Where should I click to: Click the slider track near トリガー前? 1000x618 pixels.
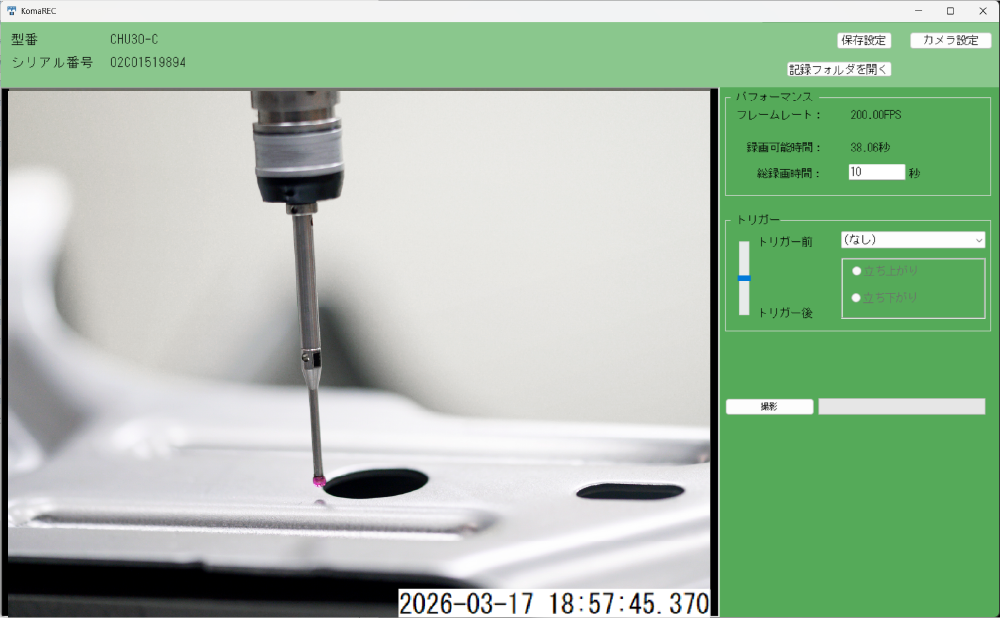point(744,250)
